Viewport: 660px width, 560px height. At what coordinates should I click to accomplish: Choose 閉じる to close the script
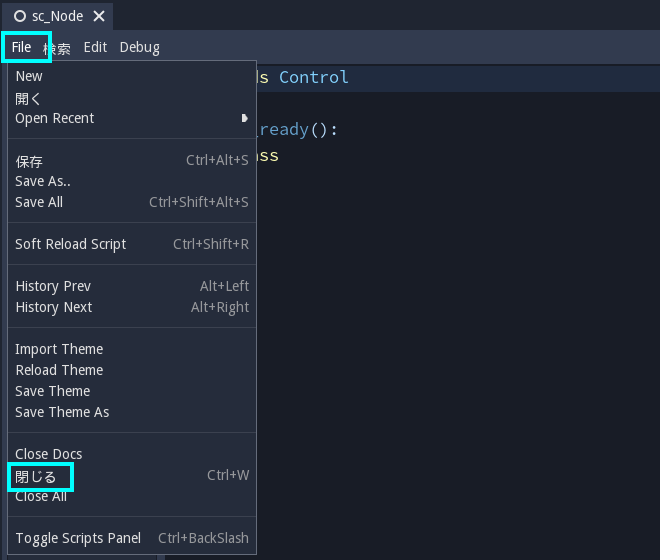point(132,476)
